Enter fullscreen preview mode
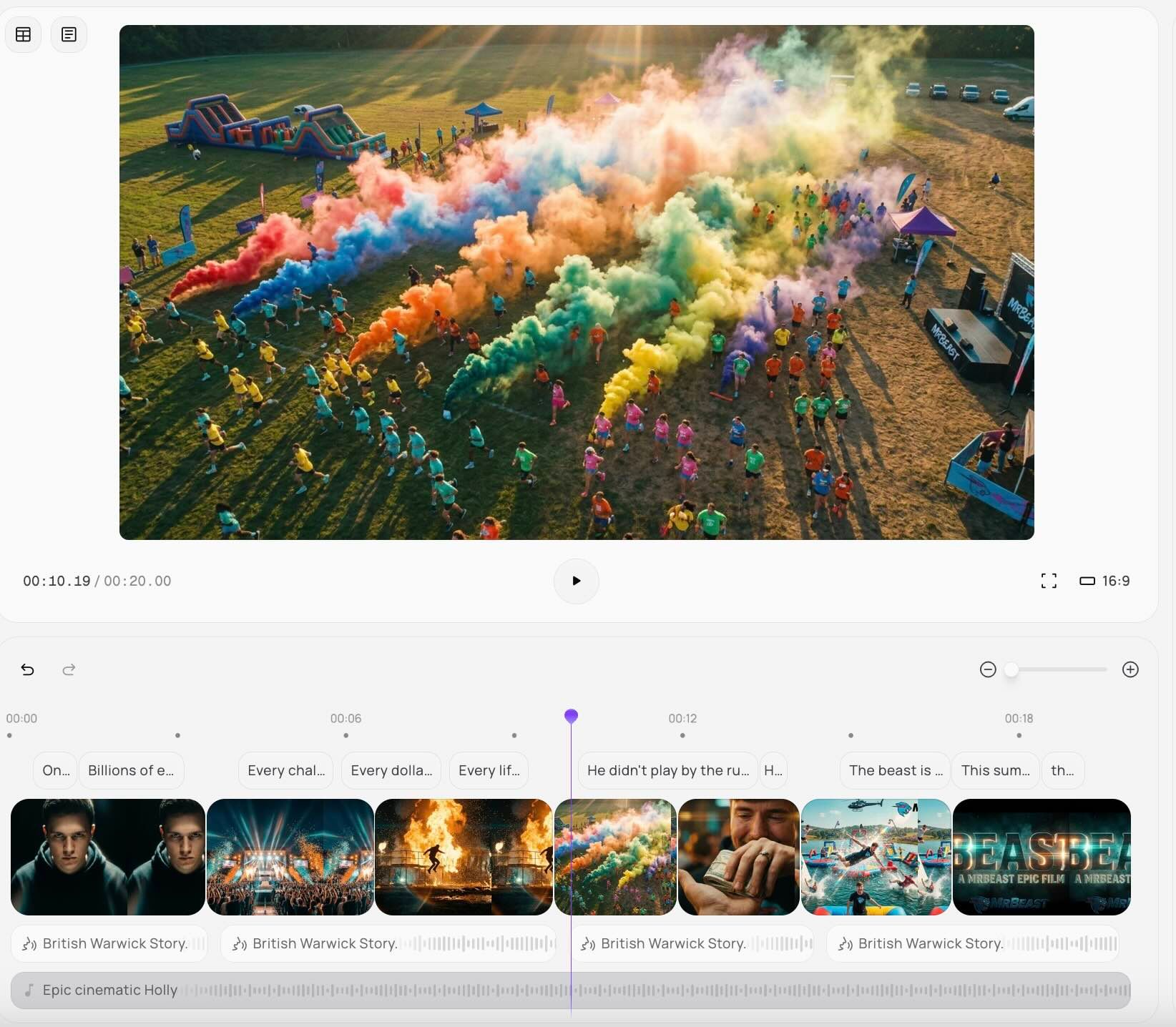The height and width of the screenshot is (1027, 1176). (x=1048, y=581)
